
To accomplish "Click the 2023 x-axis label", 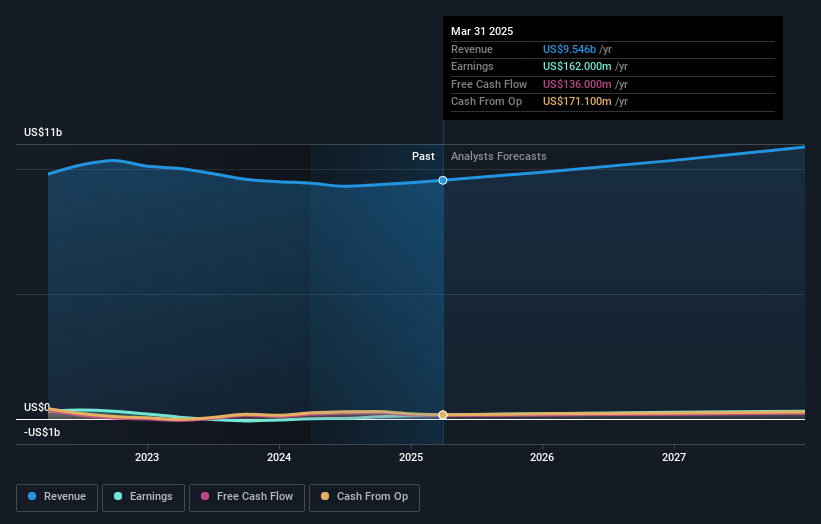I will (x=147, y=457).
